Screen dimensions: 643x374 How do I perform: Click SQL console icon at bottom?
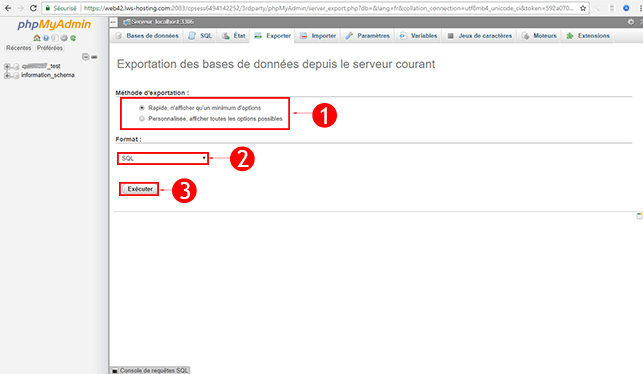click(x=115, y=370)
